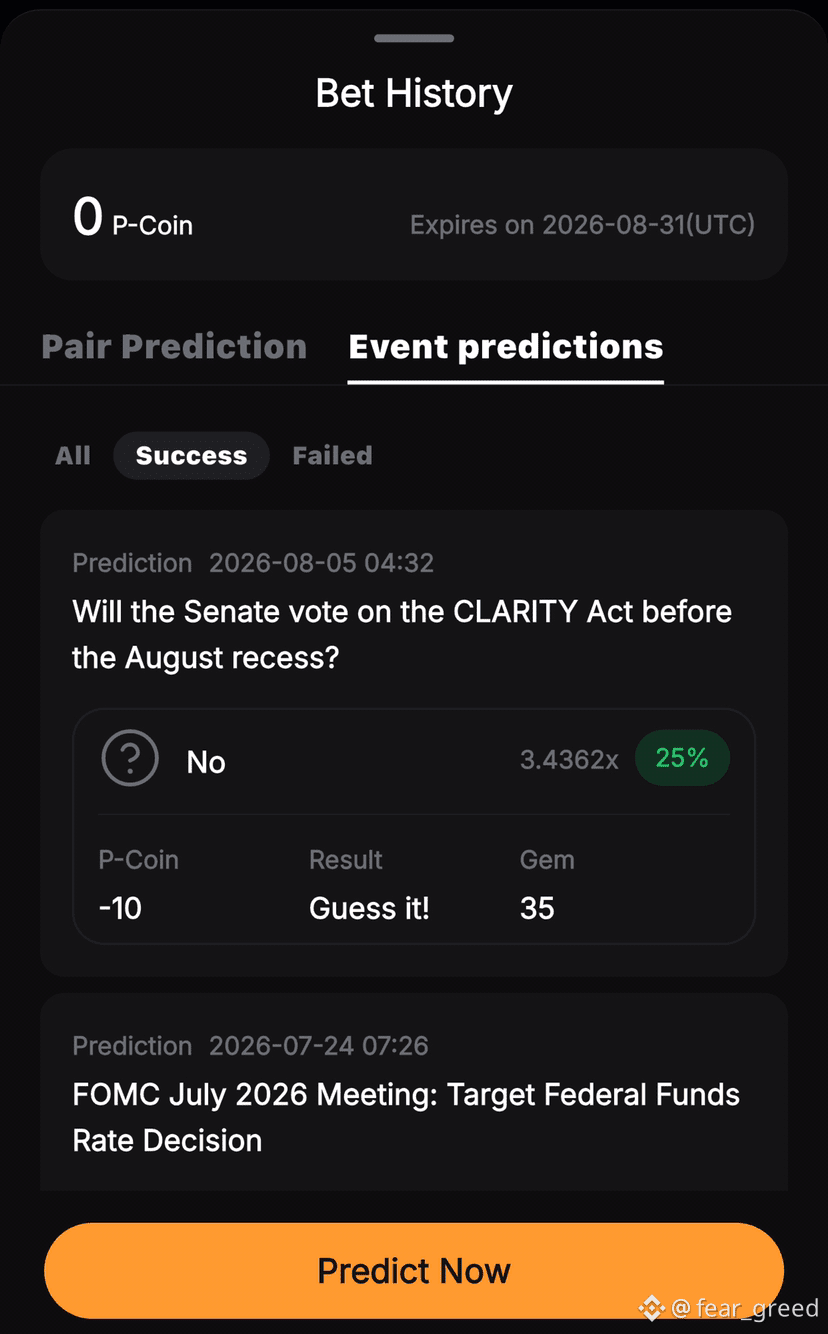
Task: Click the Guess it! result text
Action: click(x=369, y=908)
